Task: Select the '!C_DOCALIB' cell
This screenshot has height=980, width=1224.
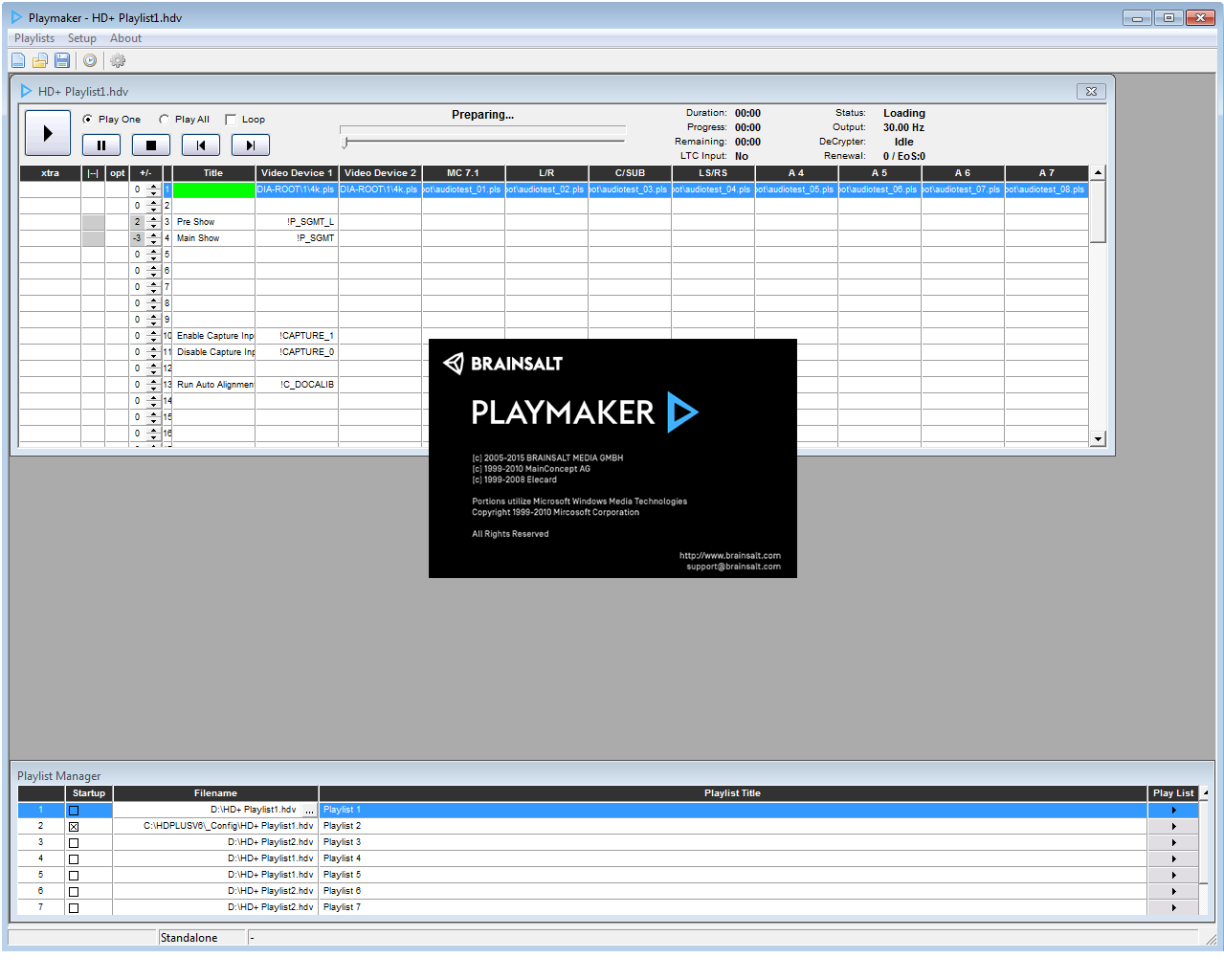Action: [297, 385]
